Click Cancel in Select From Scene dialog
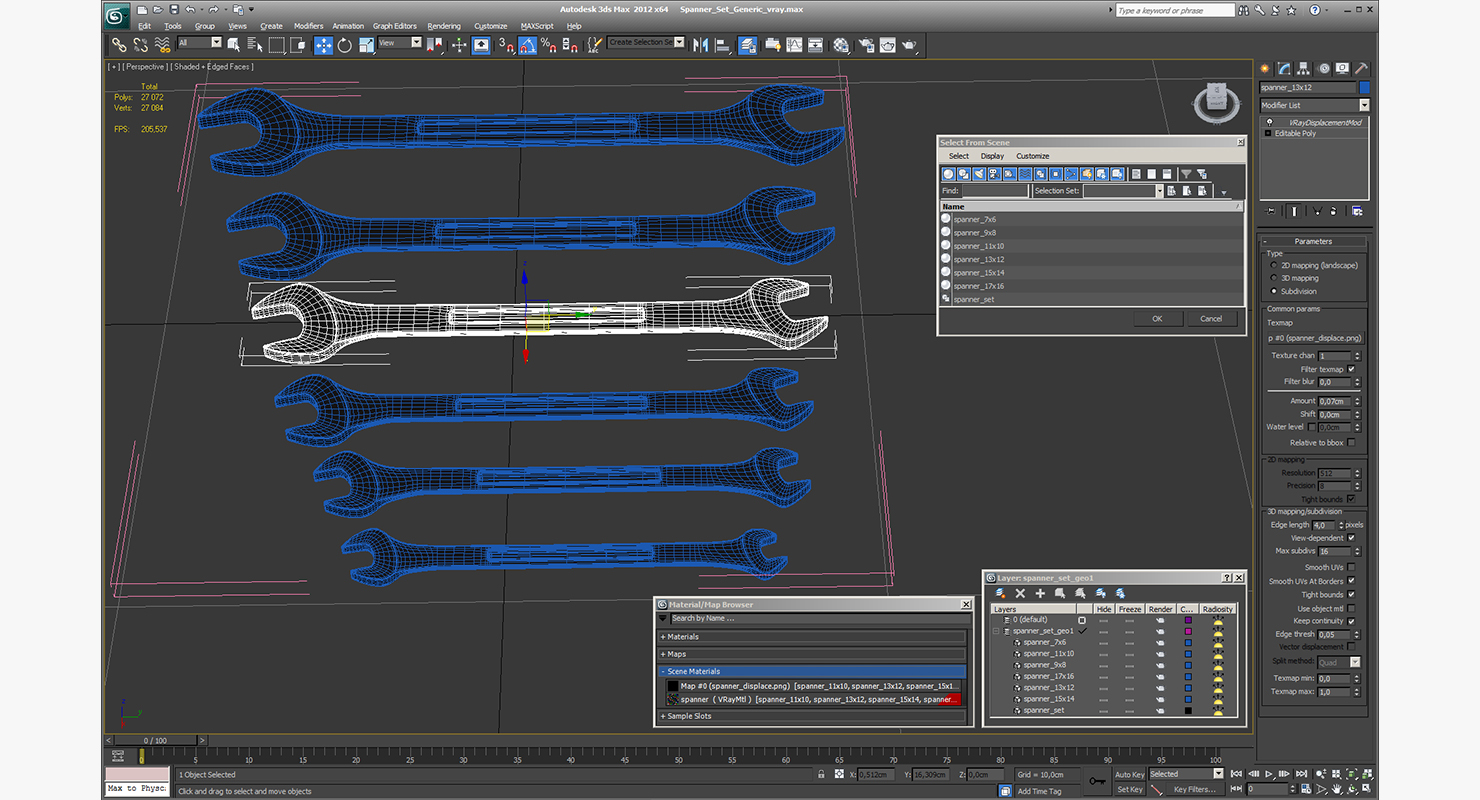The width and height of the screenshot is (1480, 800). click(x=1211, y=319)
